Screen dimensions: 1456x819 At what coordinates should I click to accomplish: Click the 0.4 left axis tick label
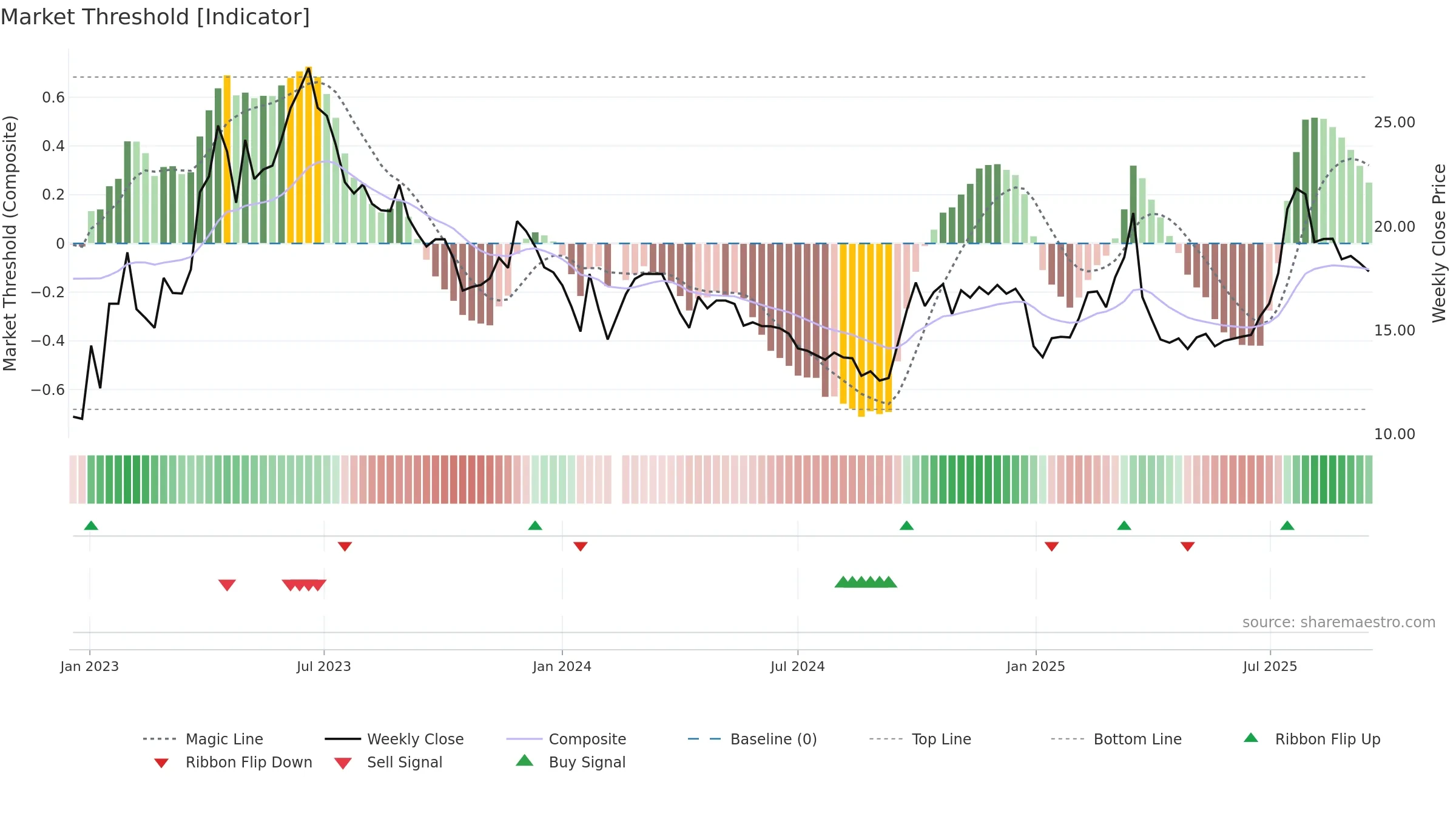point(53,146)
